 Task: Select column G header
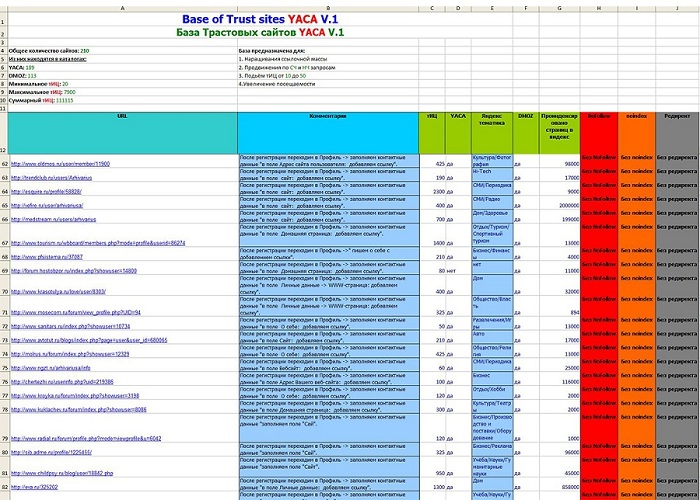click(x=559, y=8)
